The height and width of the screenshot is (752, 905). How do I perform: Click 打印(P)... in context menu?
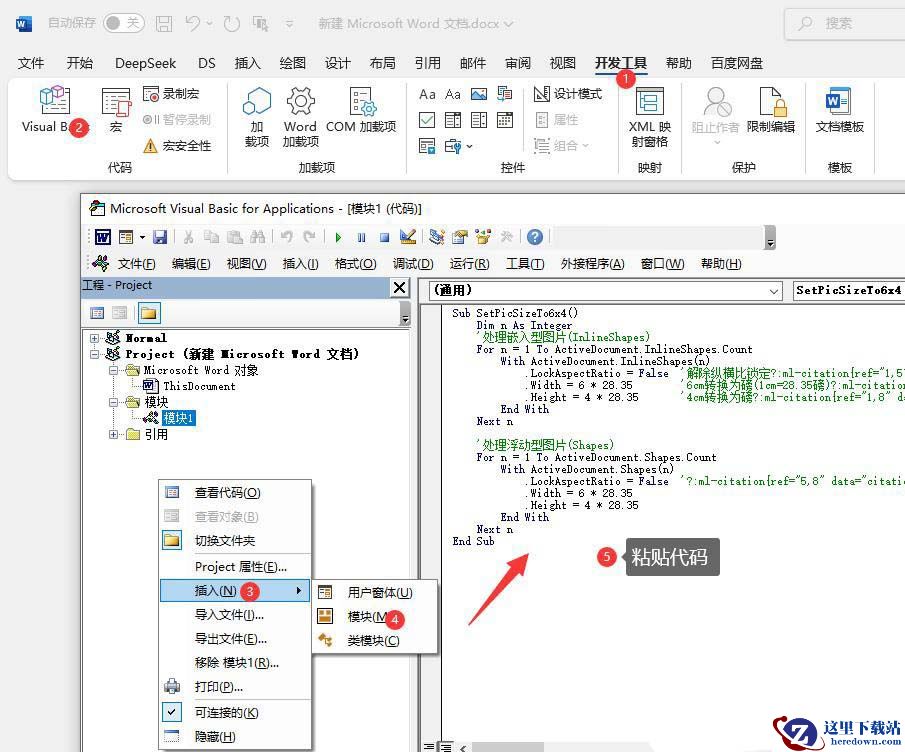236,687
